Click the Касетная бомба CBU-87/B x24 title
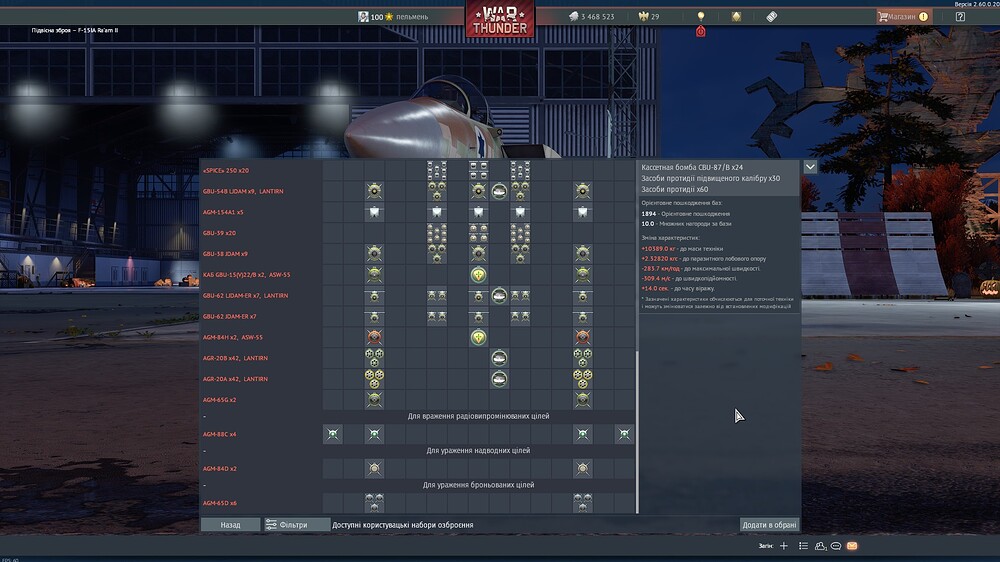 click(692, 167)
